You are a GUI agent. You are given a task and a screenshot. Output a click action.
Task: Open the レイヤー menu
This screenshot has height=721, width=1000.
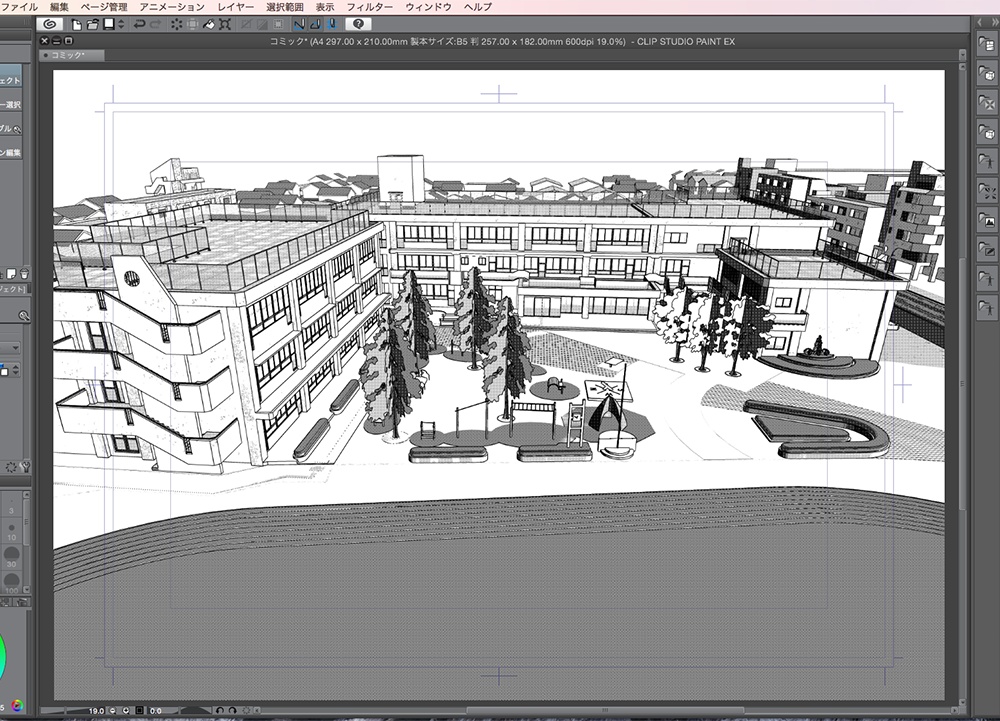(x=235, y=7)
